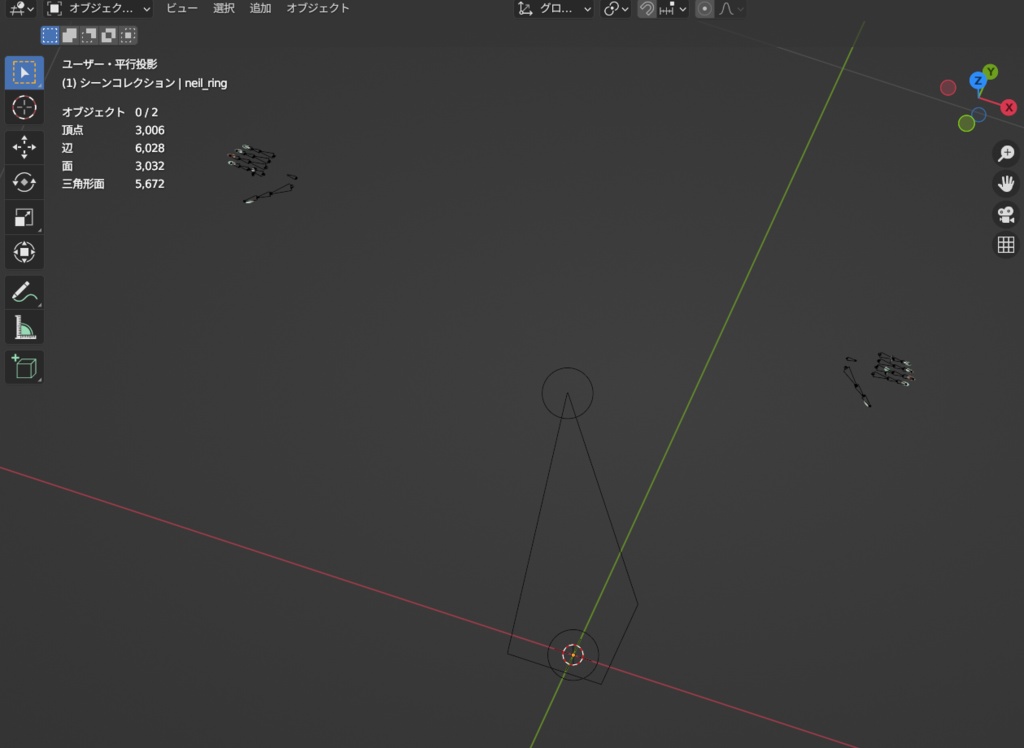Click the 3D cursor at origin
This screenshot has height=748, width=1024.
click(x=573, y=655)
